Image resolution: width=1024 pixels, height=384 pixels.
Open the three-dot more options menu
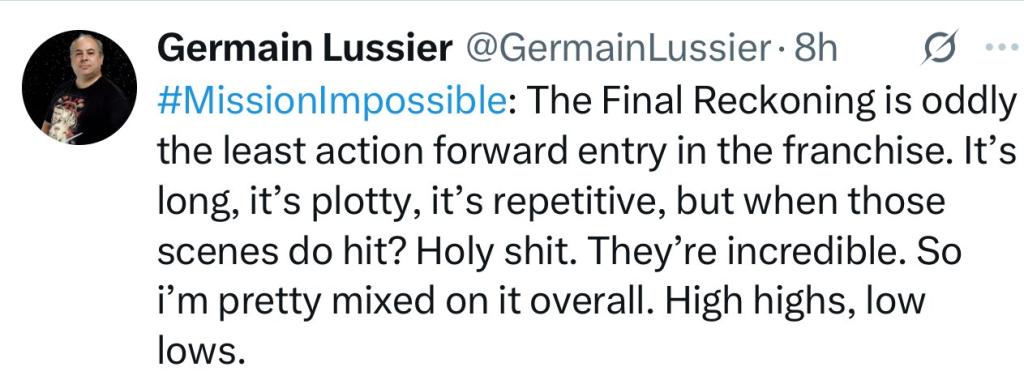click(1004, 49)
